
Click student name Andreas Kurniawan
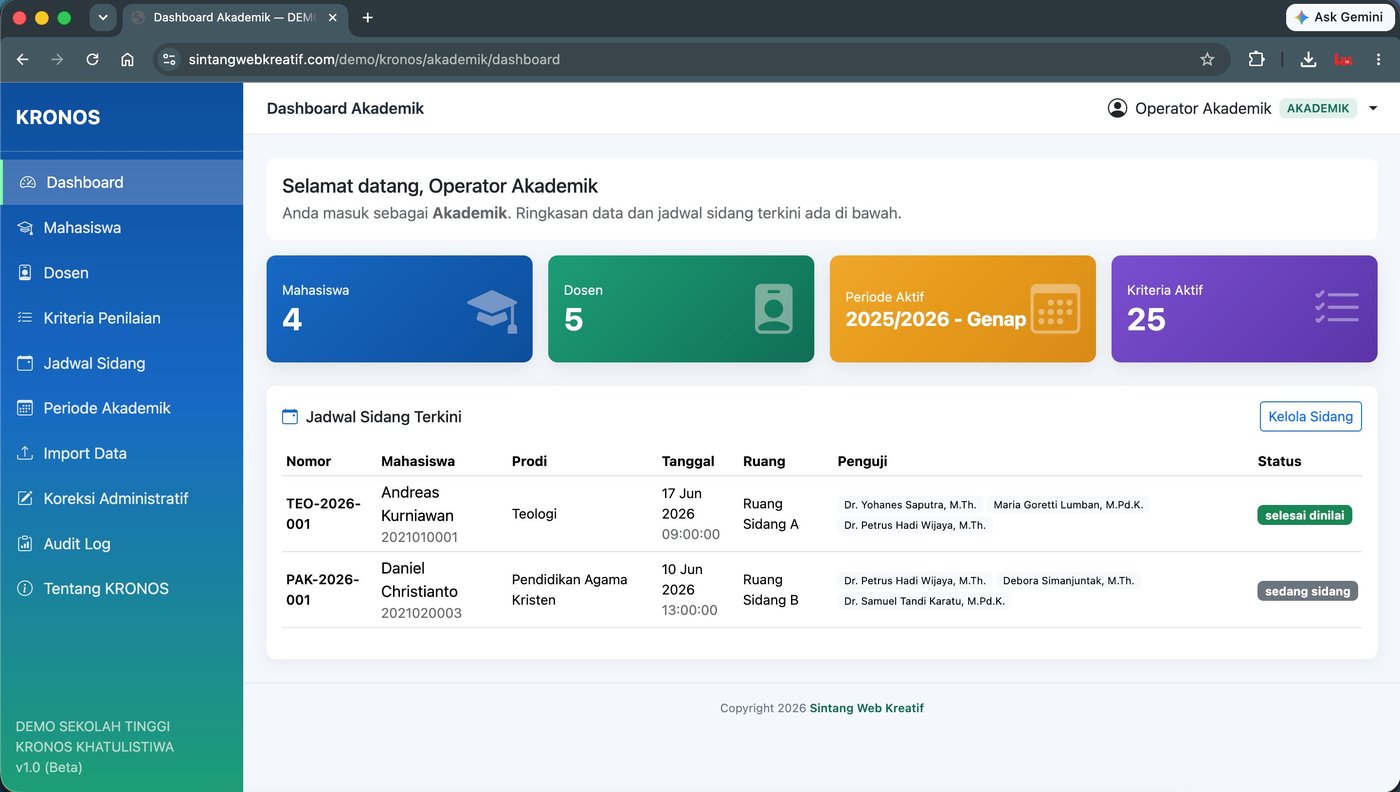coord(417,504)
